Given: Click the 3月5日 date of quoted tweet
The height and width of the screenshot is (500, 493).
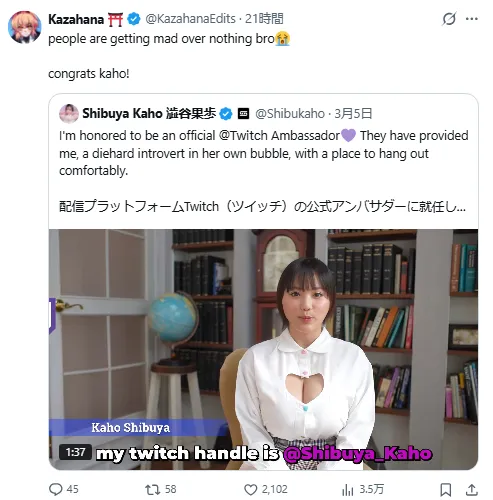Looking at the screenshot, I should pos(353,113).
